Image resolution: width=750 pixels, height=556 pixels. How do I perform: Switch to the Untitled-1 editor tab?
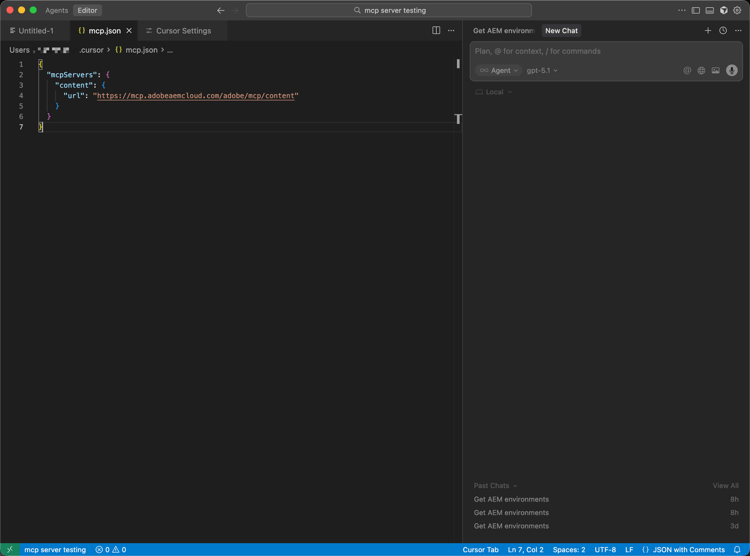36,31
